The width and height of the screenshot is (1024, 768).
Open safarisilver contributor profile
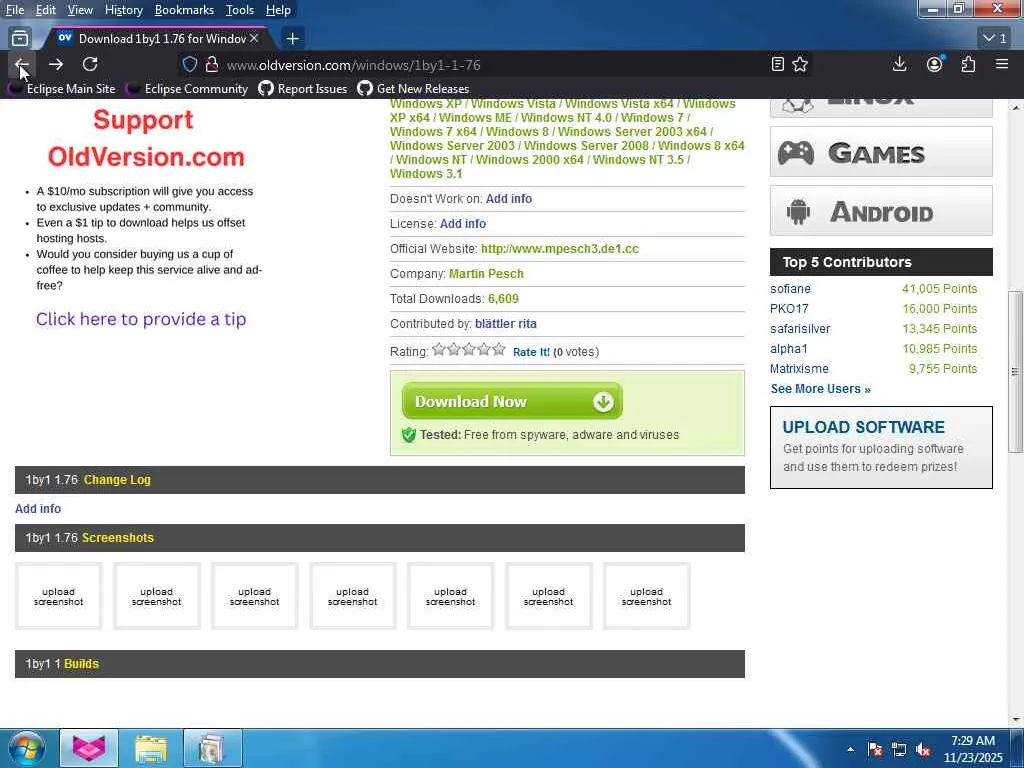pyautogui.click(x=800, y=328)
